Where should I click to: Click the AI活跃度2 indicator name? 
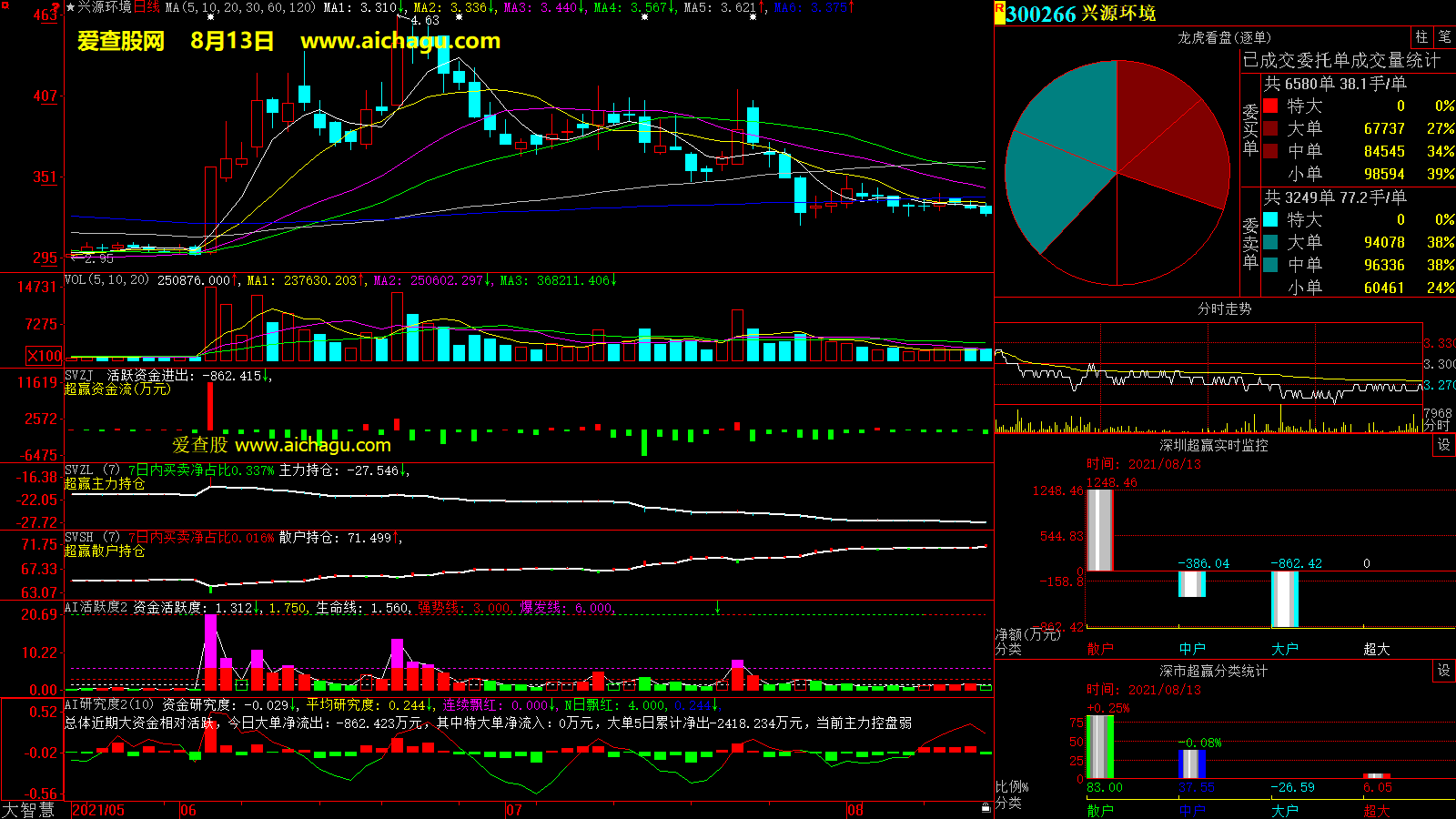coord(96,607)
